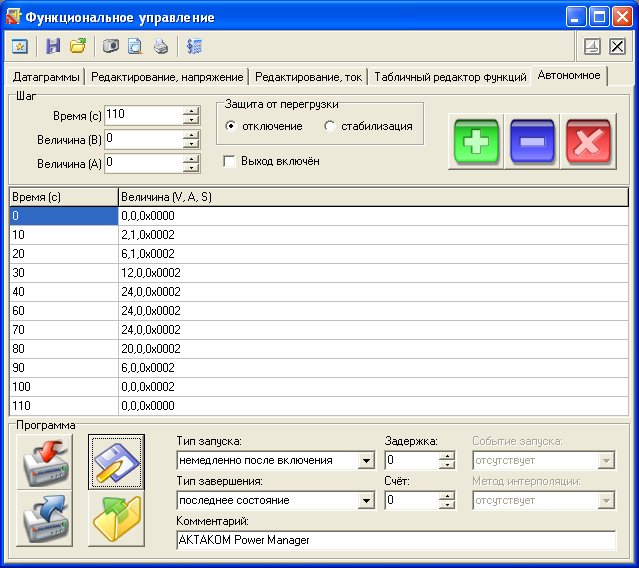Increase Величина (В) with up arrow
This screenshot has height=568, width=639.
[191, 135]
